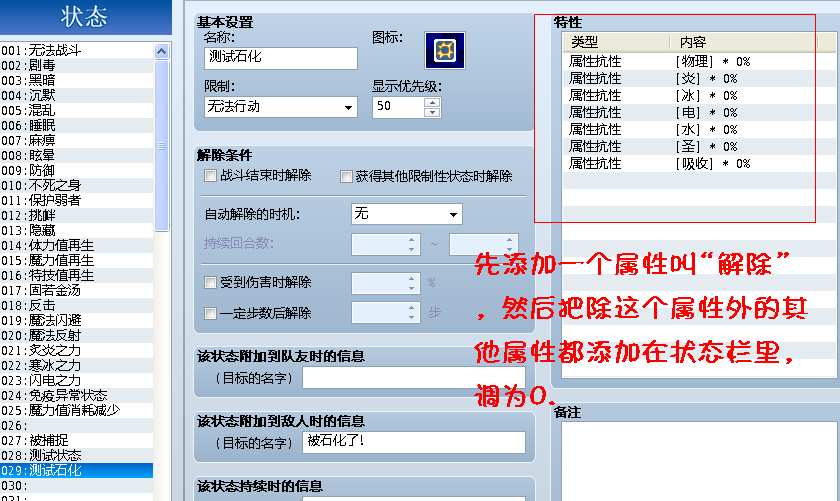Select trait row 属性抗性 [电] * 0%
This screenshot has width=840, height=501.
(x=699, y=113)
